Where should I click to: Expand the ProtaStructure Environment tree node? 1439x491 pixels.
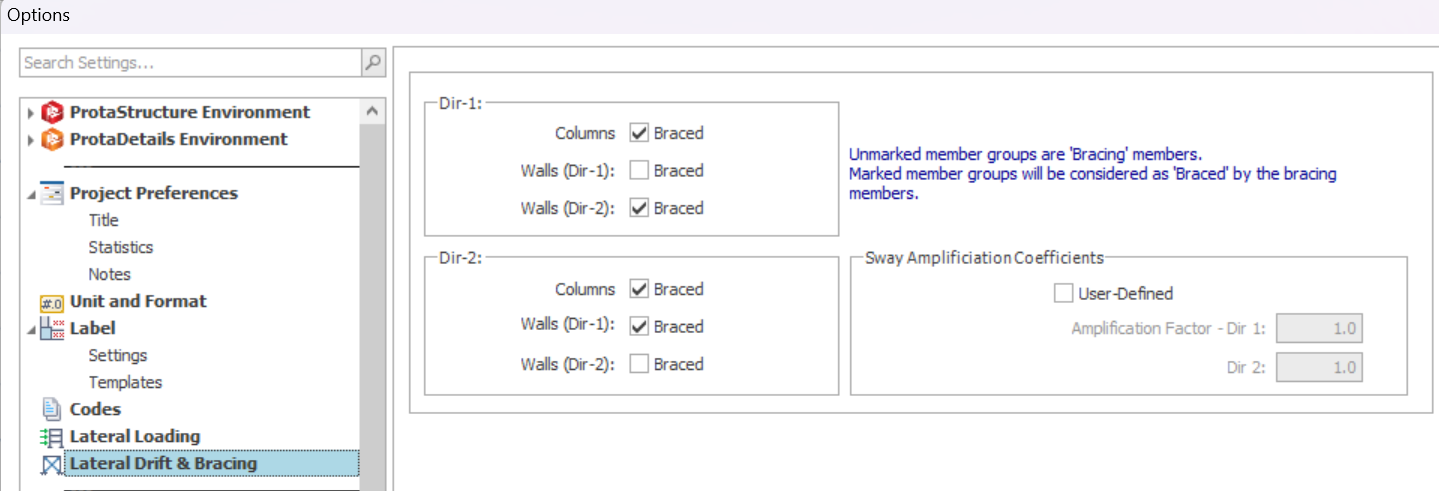coord(30,112)
